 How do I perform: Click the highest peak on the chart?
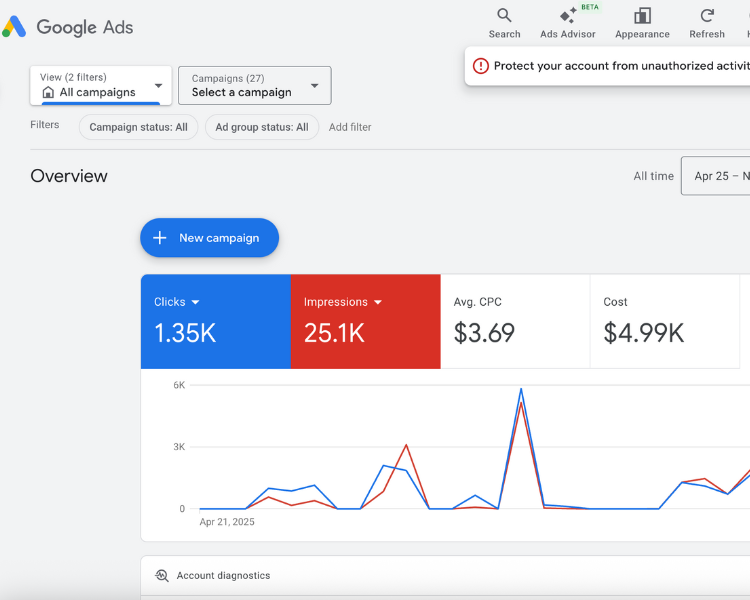click(x=521, y=390)
